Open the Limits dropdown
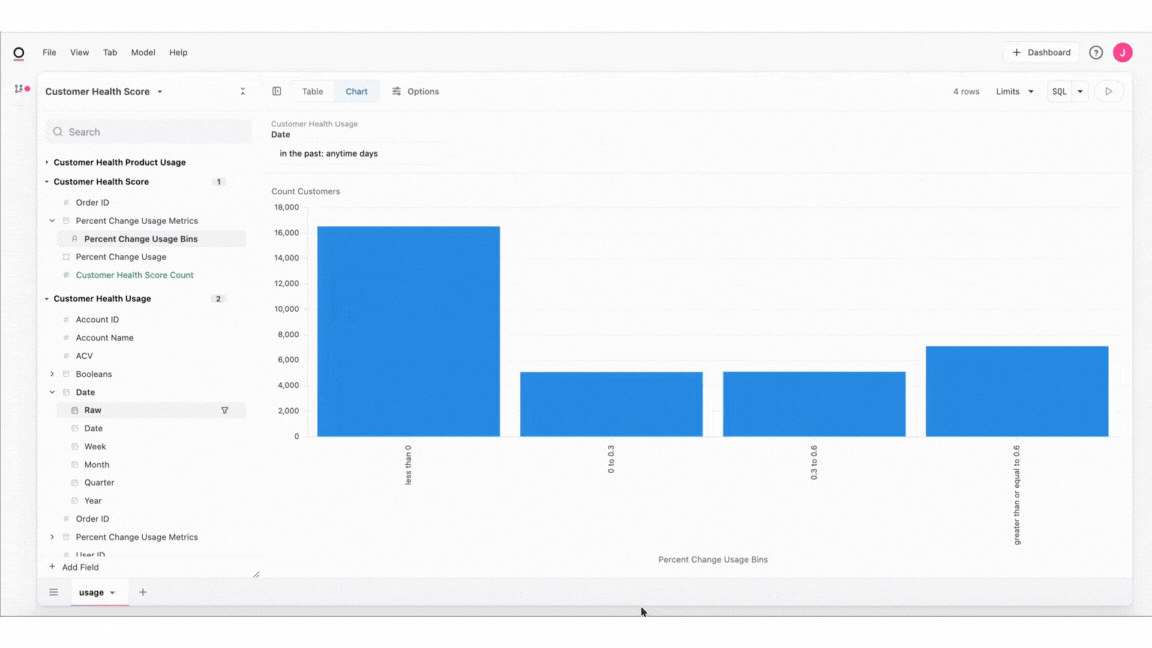The height and width of the screenshot is (648, 1152). [1015, 92]
